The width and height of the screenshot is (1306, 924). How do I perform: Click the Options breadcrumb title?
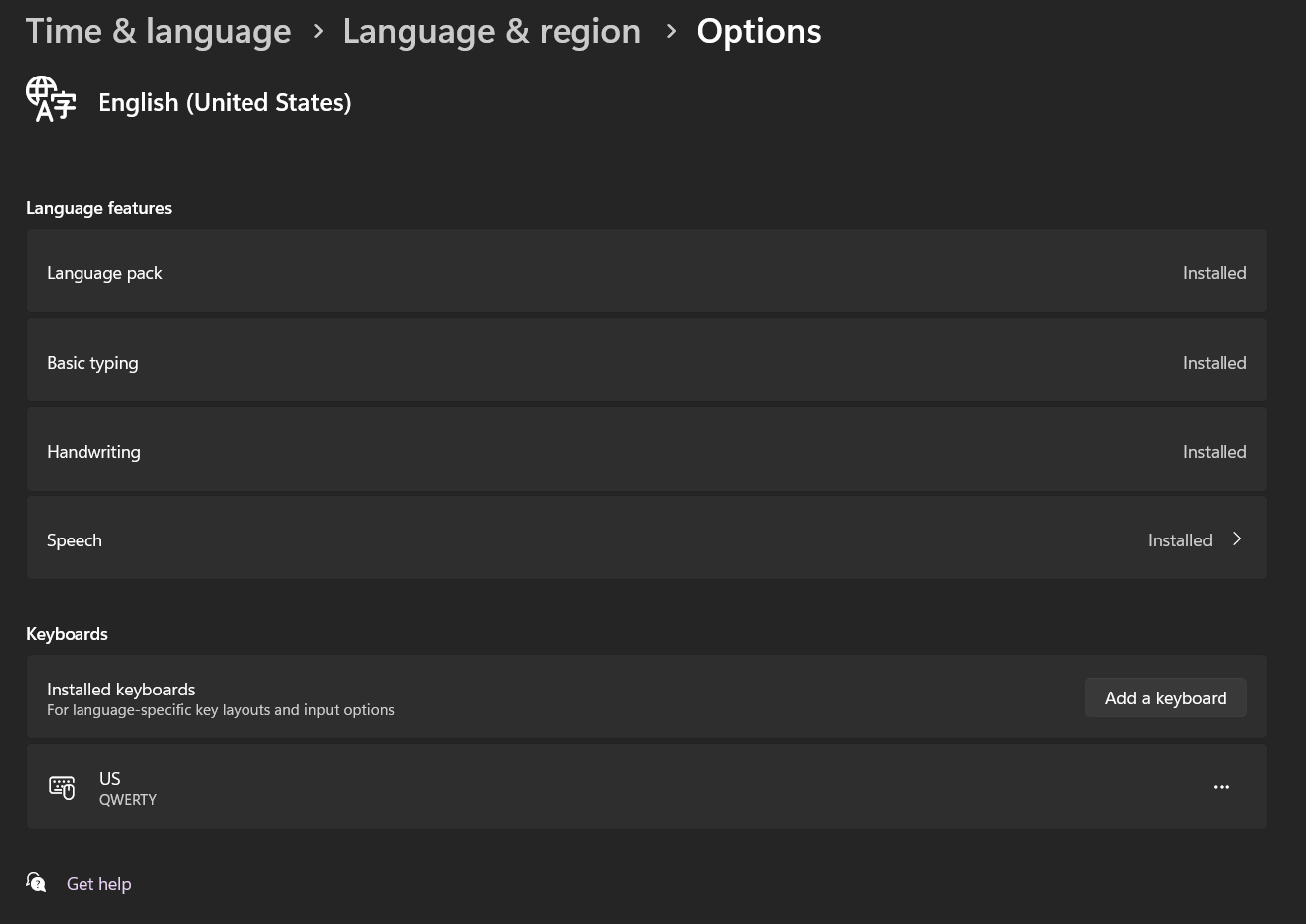758,31
